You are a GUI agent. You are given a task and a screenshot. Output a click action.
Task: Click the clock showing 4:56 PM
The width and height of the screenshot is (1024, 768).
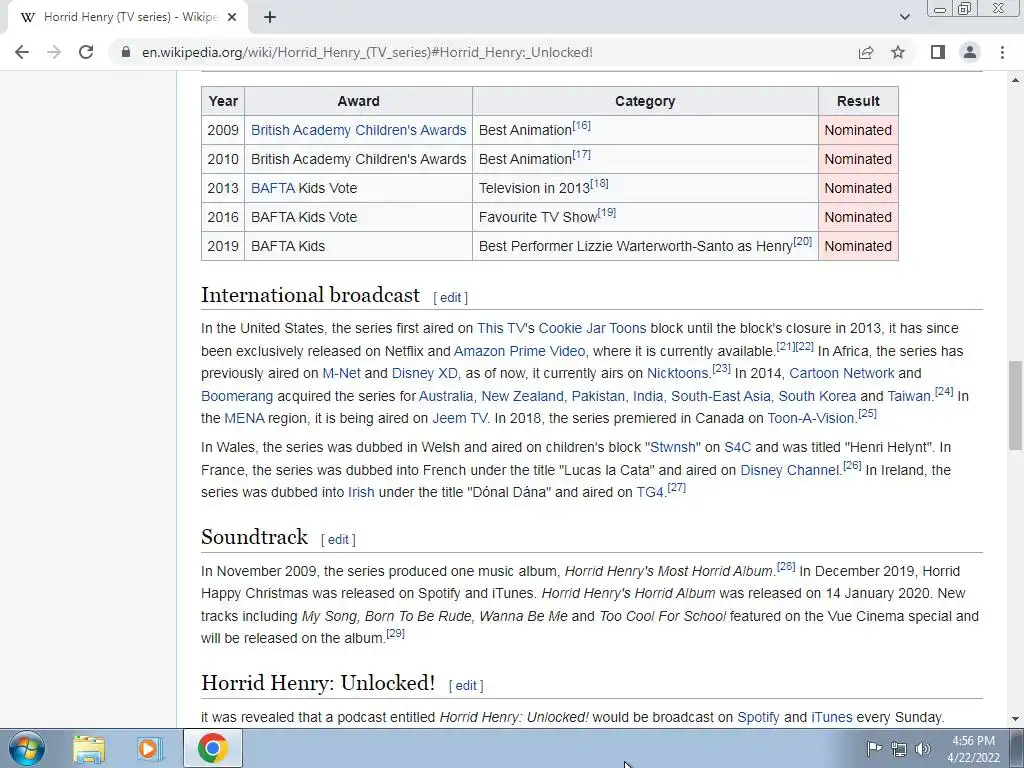tap(973, 741)
